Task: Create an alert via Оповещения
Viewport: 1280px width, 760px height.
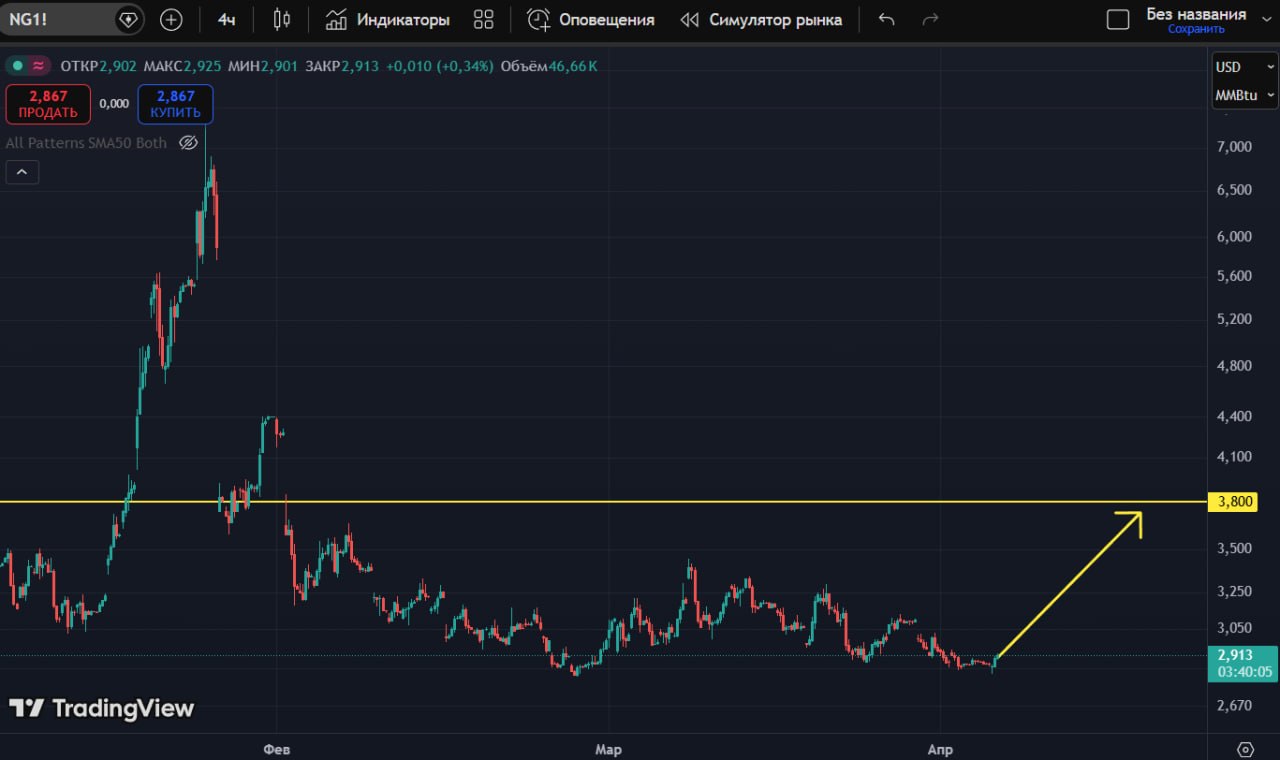Action: click(591, 19)
